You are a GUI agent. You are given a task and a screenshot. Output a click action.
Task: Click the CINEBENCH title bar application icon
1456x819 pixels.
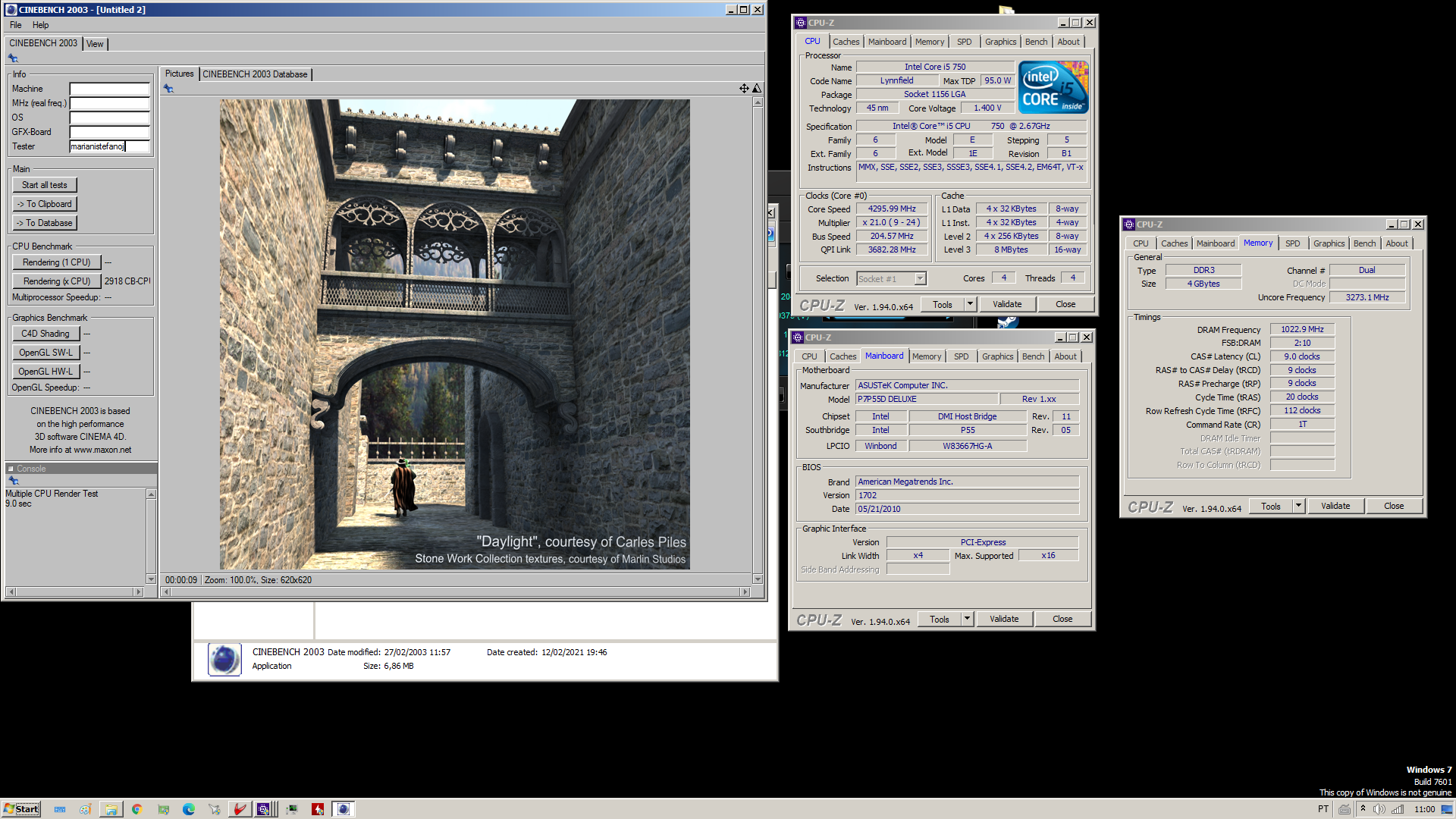(x=11, y=10)
